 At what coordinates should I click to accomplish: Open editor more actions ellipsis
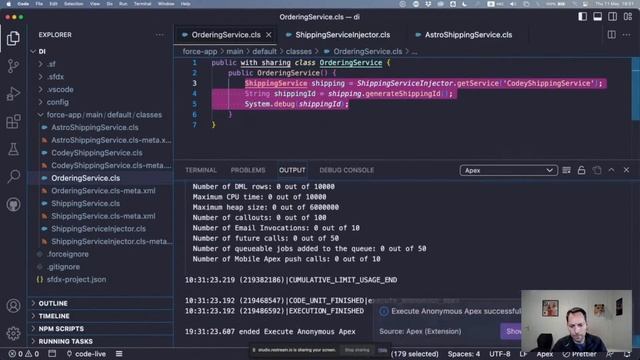tap(627, 35)
